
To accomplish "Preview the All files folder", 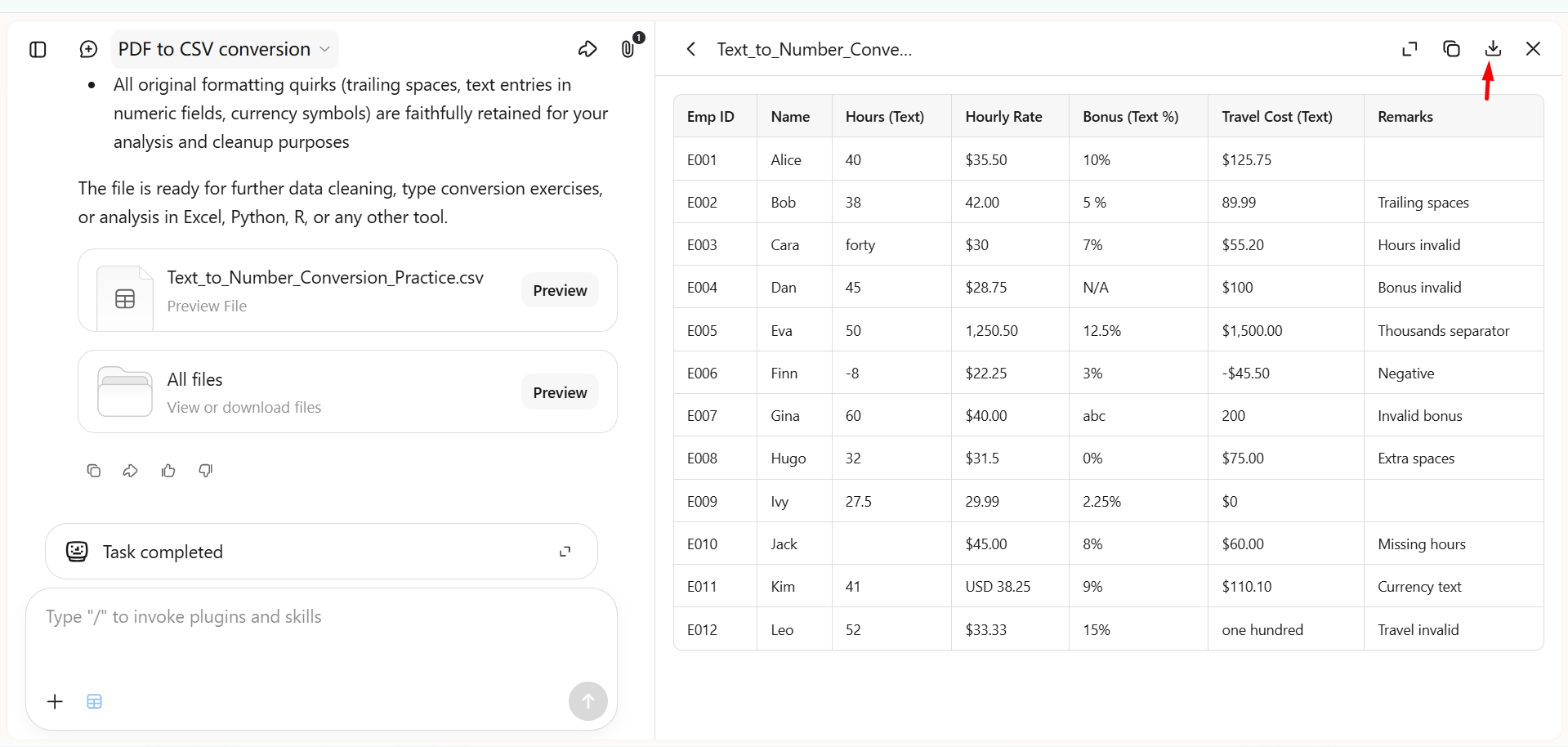I will tap(560, 392).
